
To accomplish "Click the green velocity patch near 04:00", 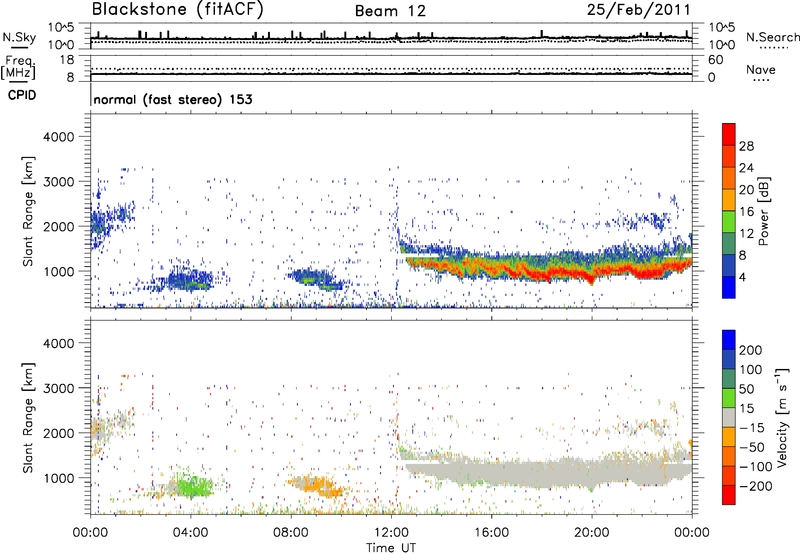I will 193,485.
